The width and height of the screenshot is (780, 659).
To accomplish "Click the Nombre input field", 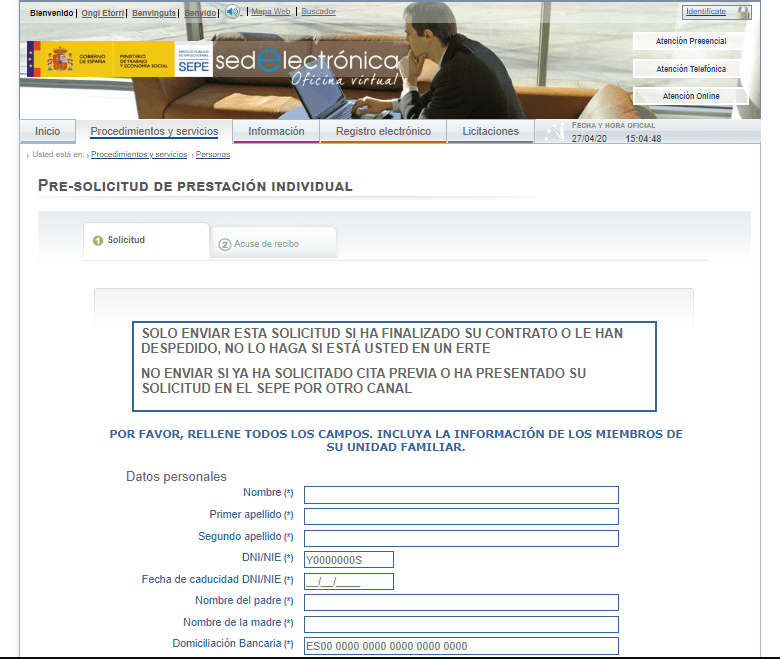I will coord(461,495).
